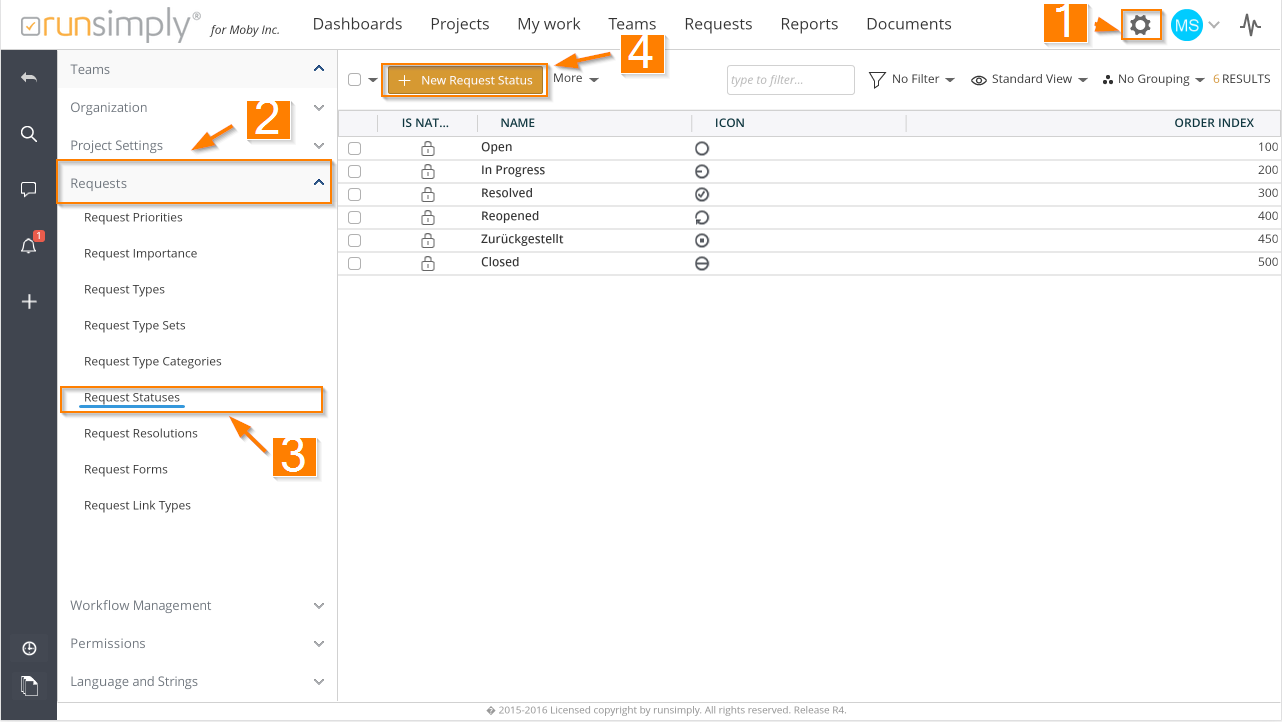Screen dimensions: 1282x722
Task: Open search via magnifier sidebar icon
Action: (29, 134)
